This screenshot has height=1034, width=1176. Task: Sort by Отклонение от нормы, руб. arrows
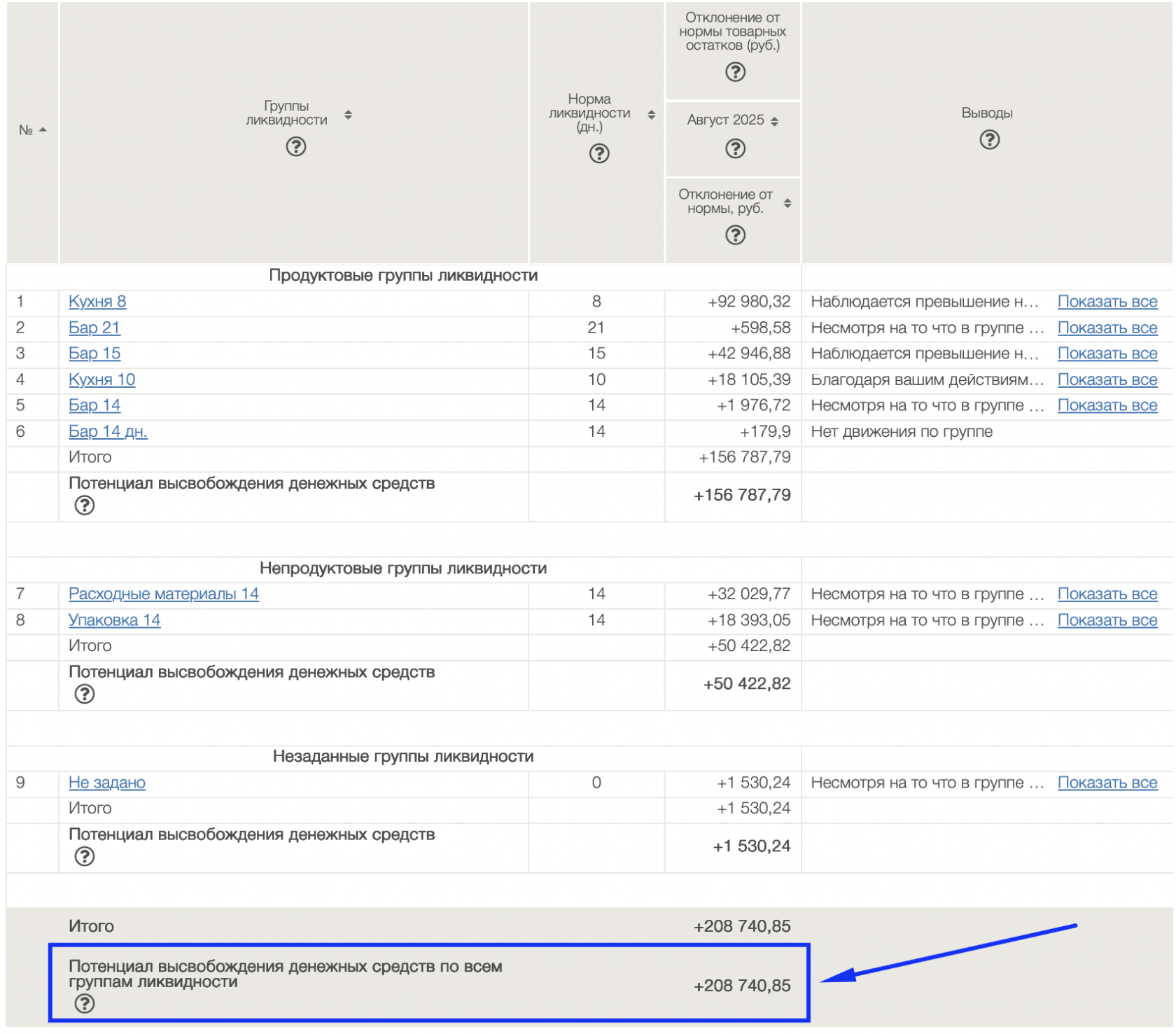(x=787, y=203)
